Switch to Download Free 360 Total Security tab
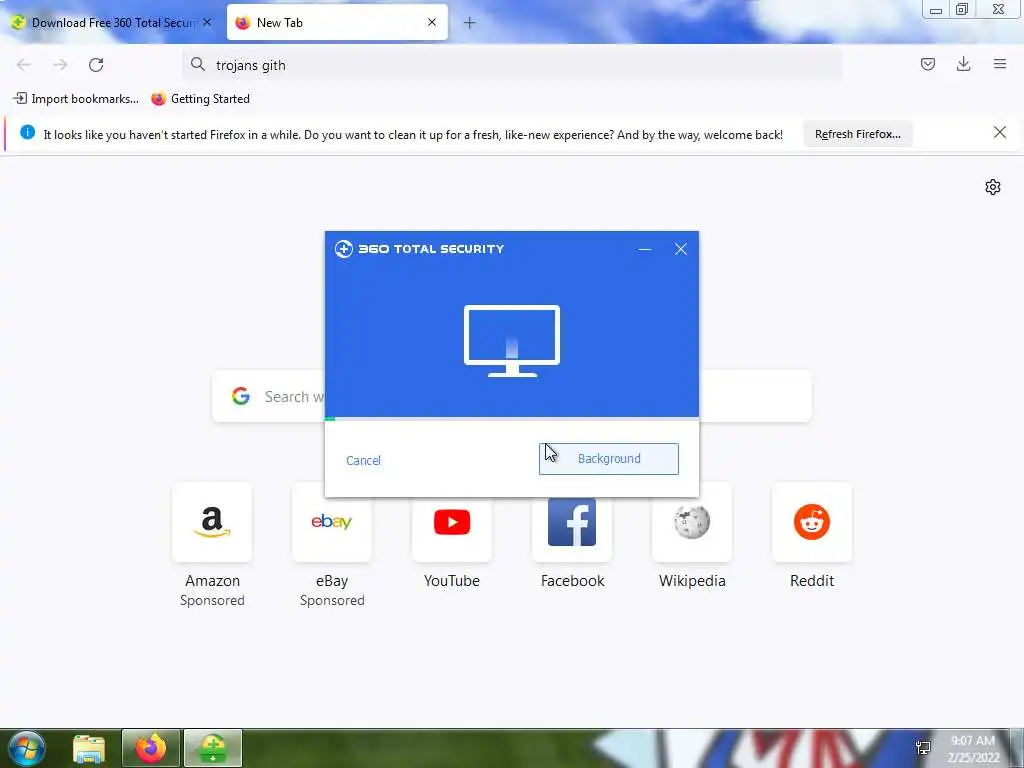 click(112, 23)
